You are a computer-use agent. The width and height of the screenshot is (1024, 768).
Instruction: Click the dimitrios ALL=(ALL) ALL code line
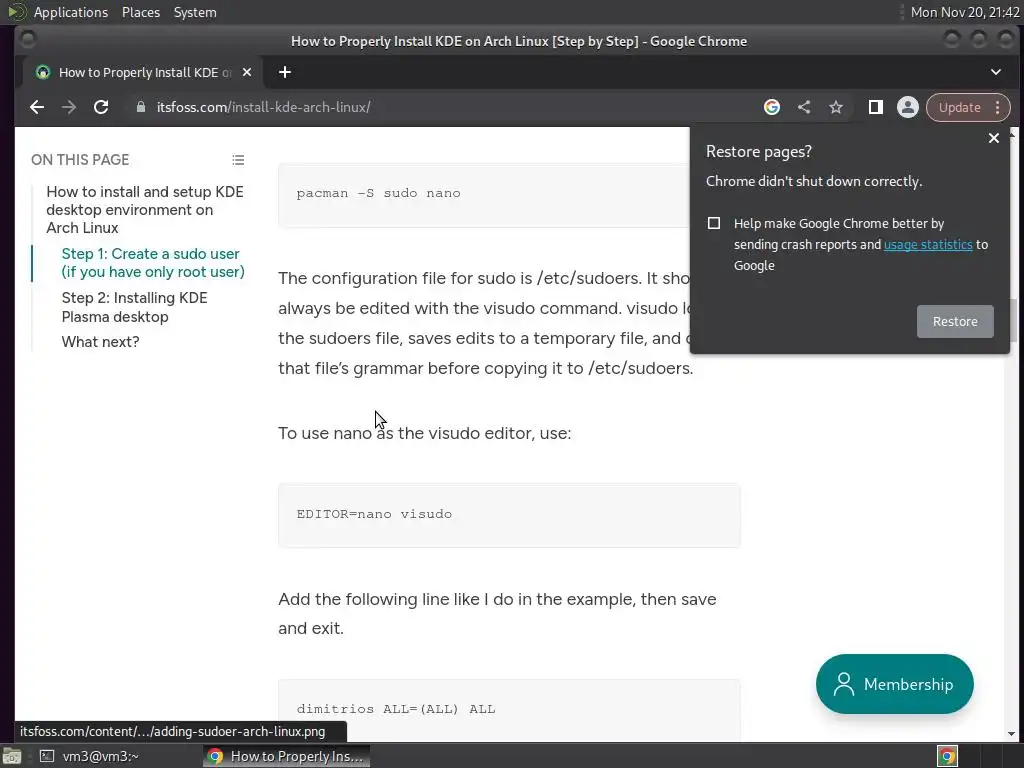tap(396, 709)
